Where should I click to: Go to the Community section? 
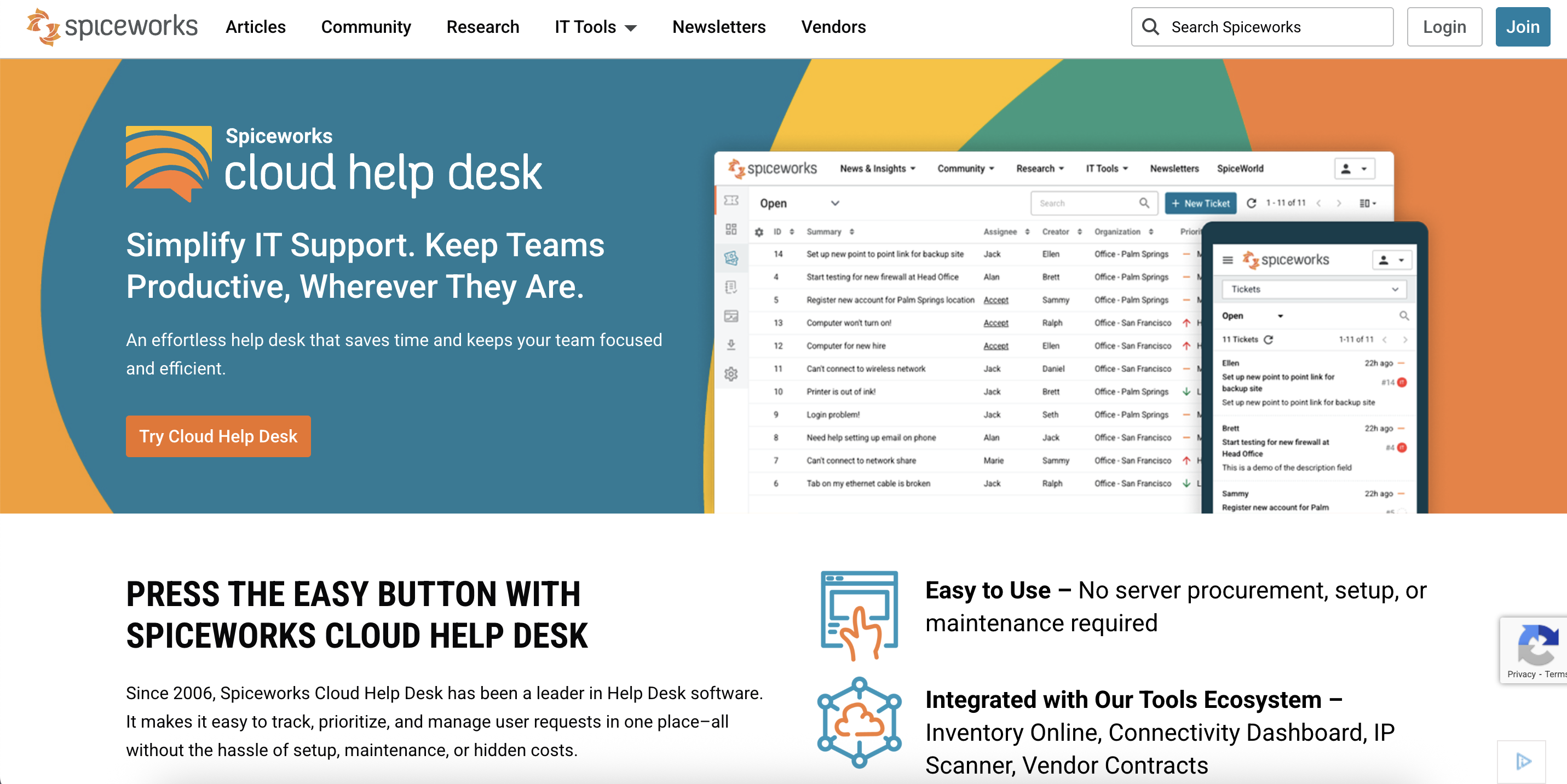coord(366,27)
